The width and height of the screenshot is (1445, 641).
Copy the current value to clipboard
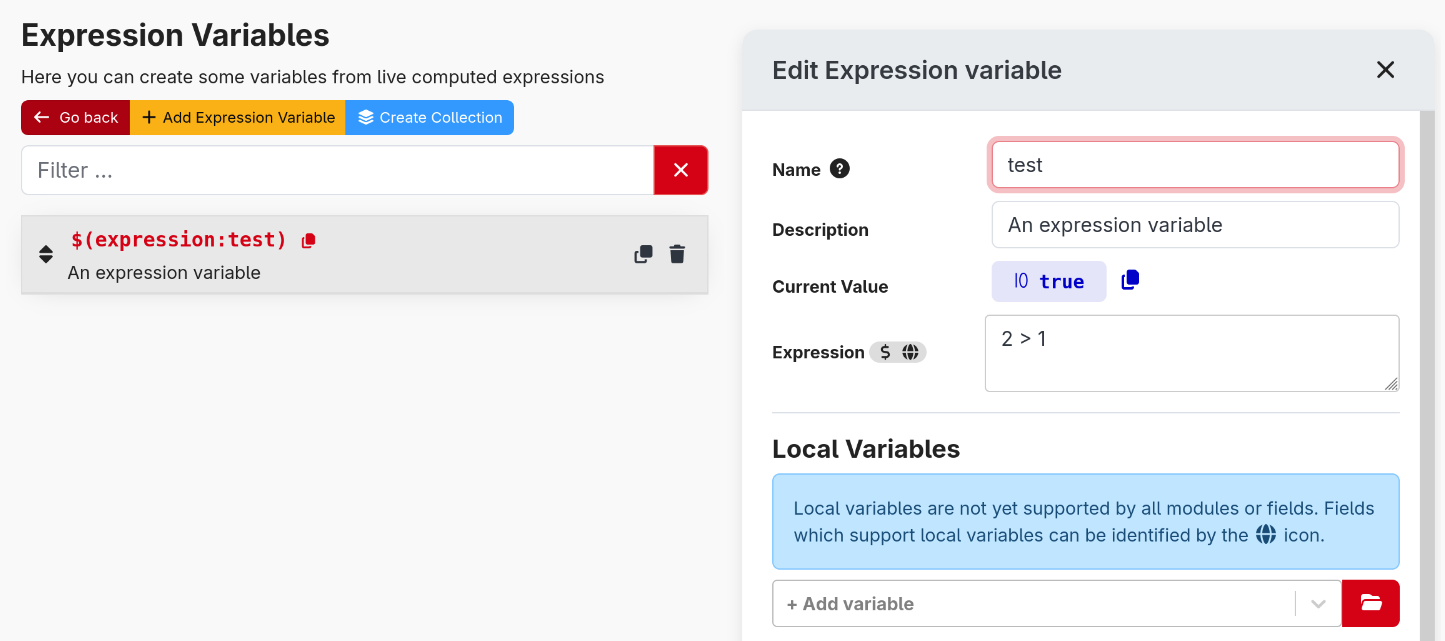coord(1129,281)
